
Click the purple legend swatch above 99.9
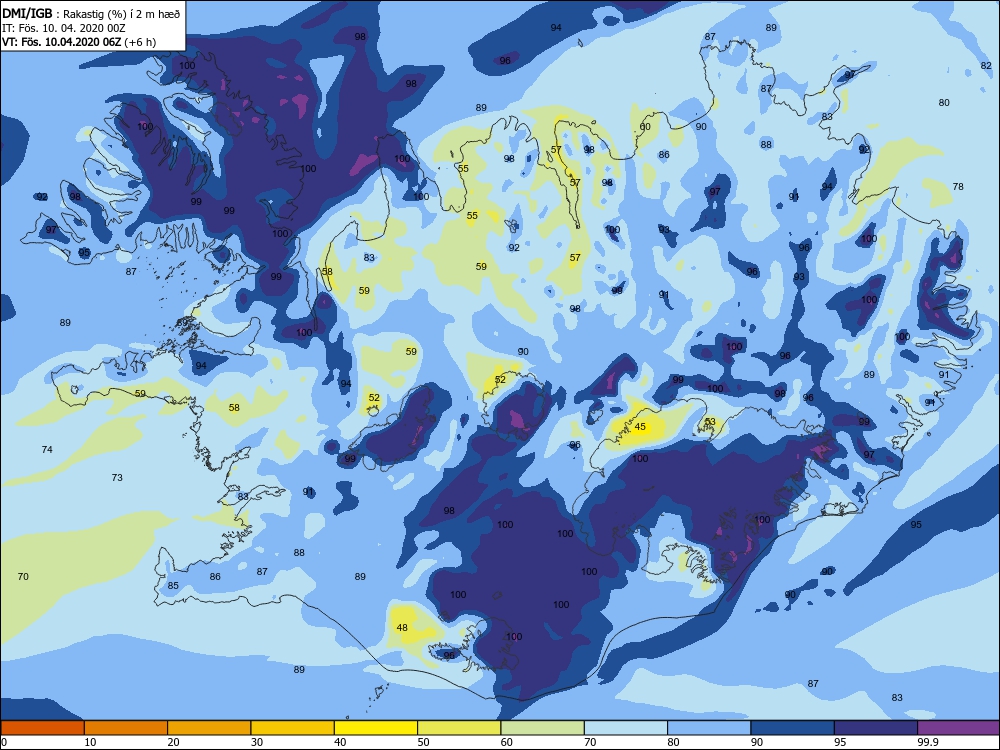[x=959, y=728]
